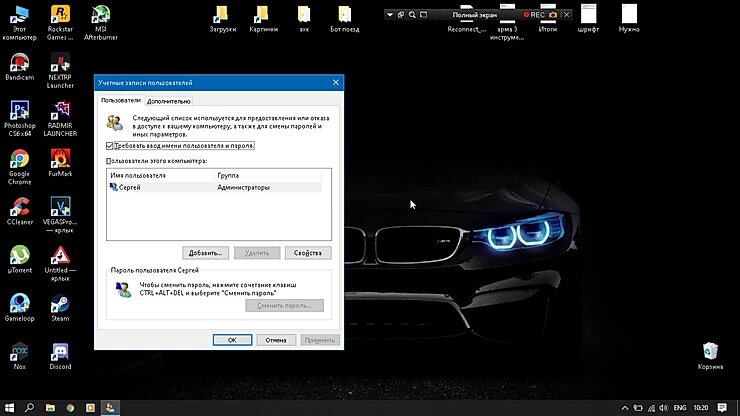Image resolution: width=740 pixels, height=416 pixels.
Task: Click the 10:20 taskbar clock
Action: pos(701,408)
